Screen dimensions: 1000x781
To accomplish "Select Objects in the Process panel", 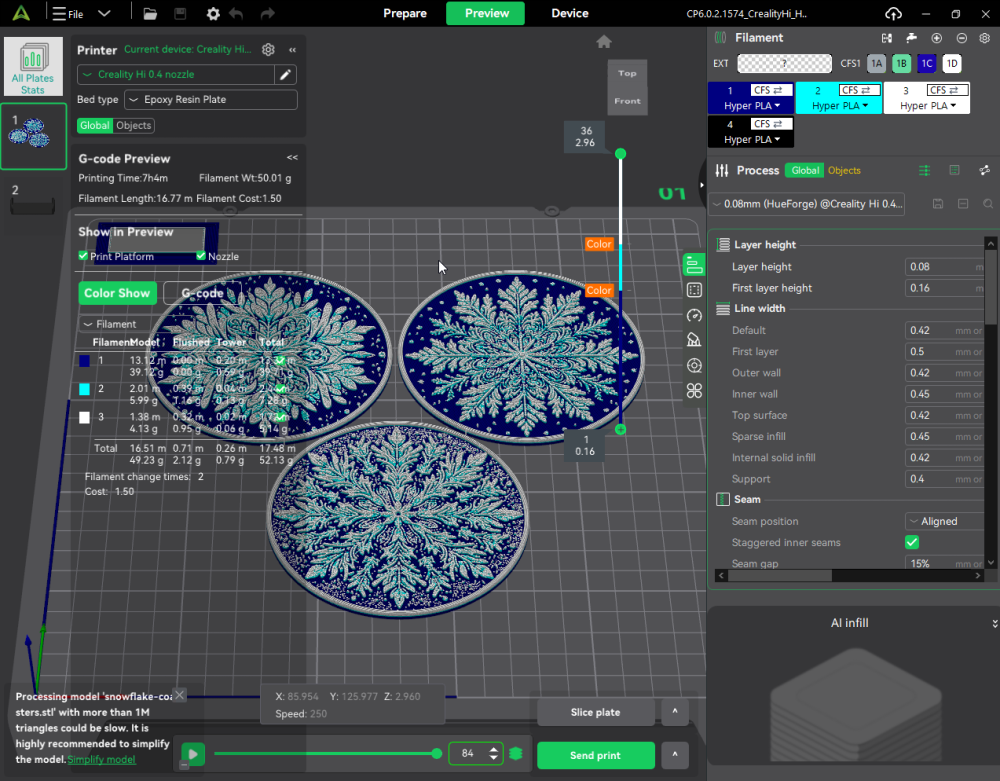I will coord(844,170).
